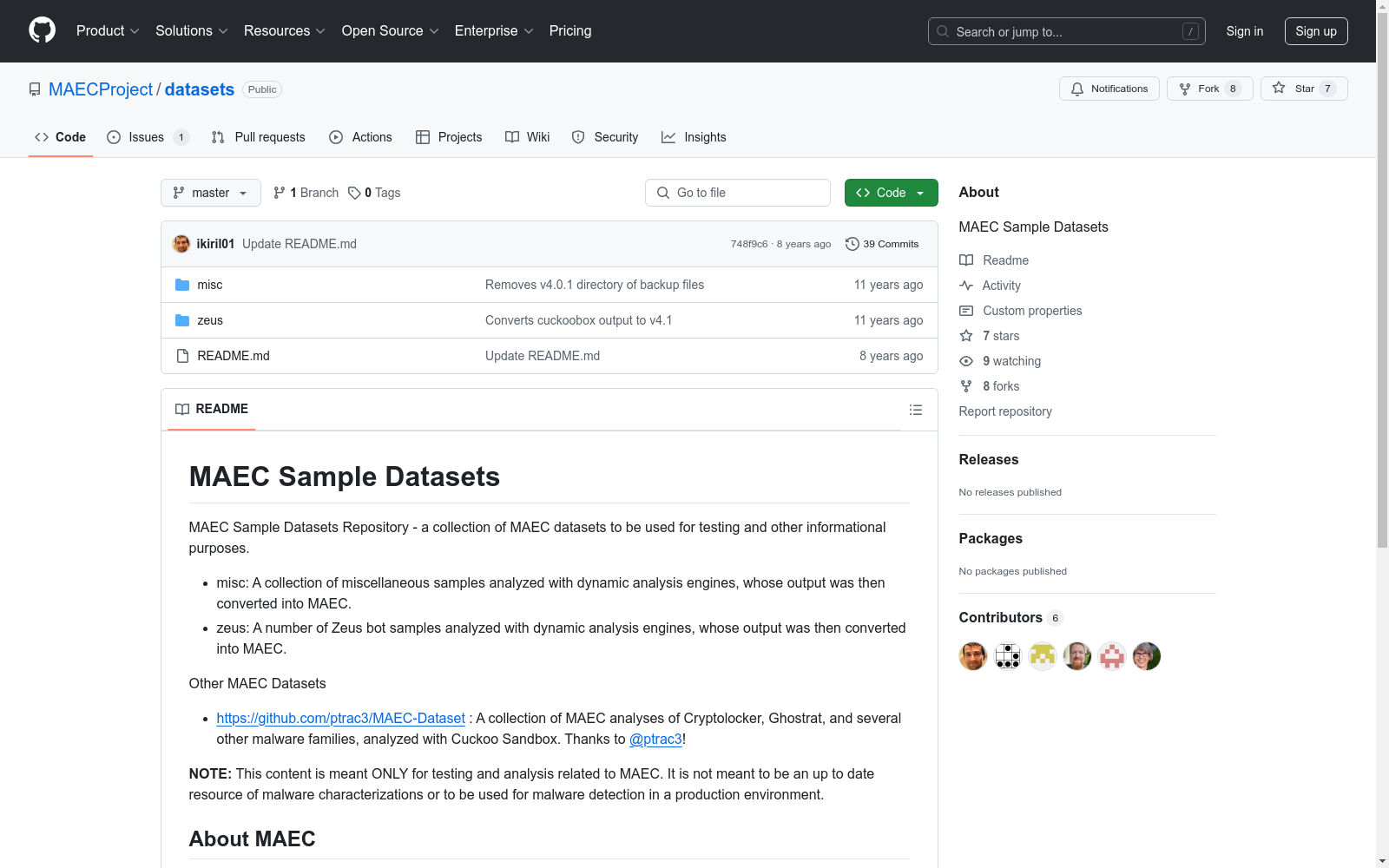Click the Notifications bell button
The height and width of the screenshot is (868, 1389).
coord(1109,89)
